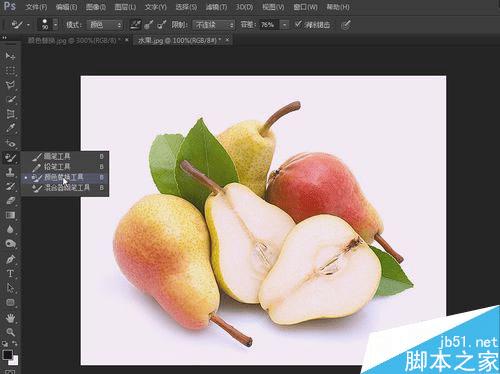Select the Eyedropper tool
The width and height of the screenshot is (500, 374).
click(10, 128)
